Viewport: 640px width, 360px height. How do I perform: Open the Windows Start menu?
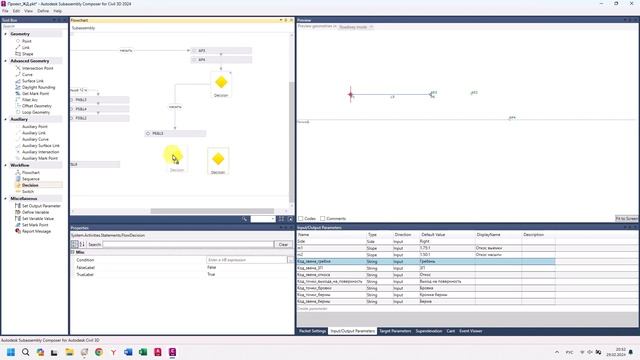coord(11,352)
